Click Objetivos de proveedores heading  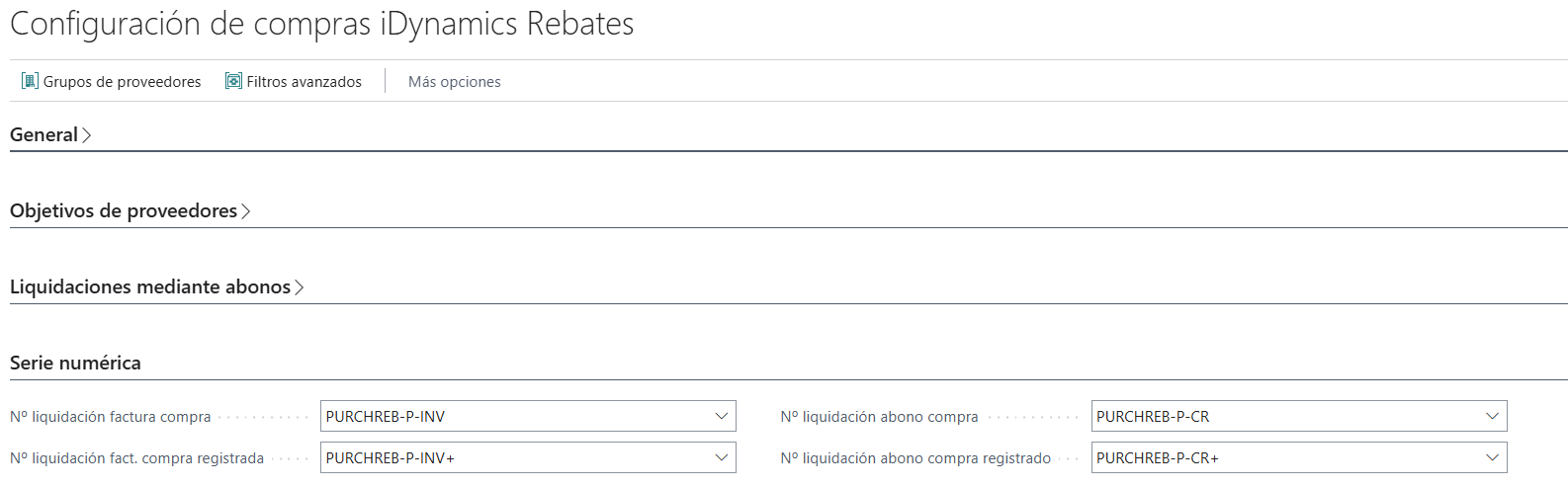[124, 211]
